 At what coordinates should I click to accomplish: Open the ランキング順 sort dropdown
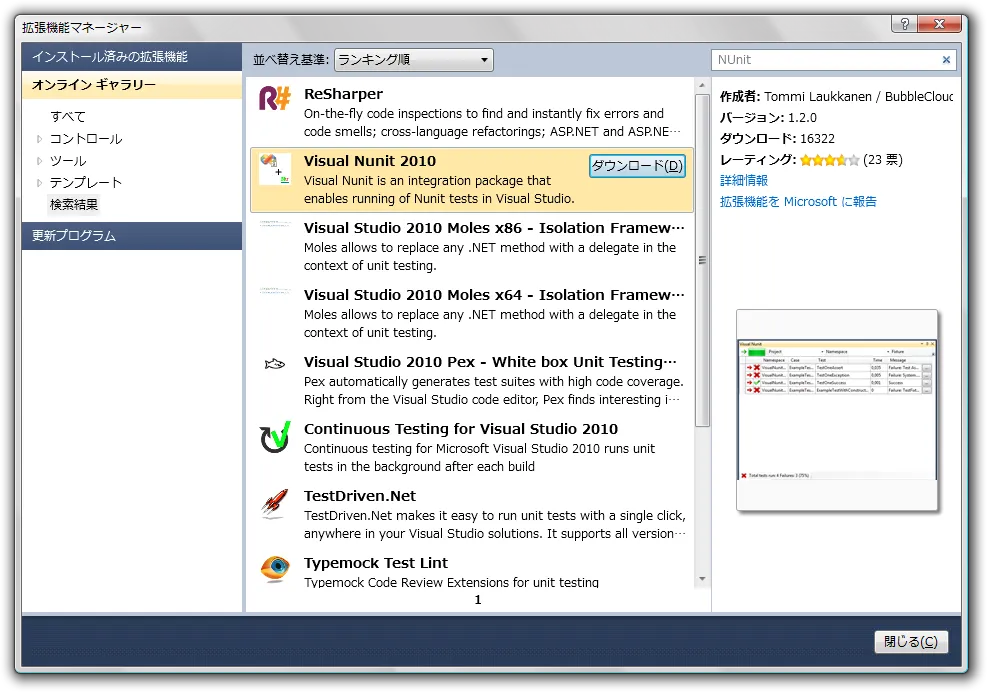413,60
